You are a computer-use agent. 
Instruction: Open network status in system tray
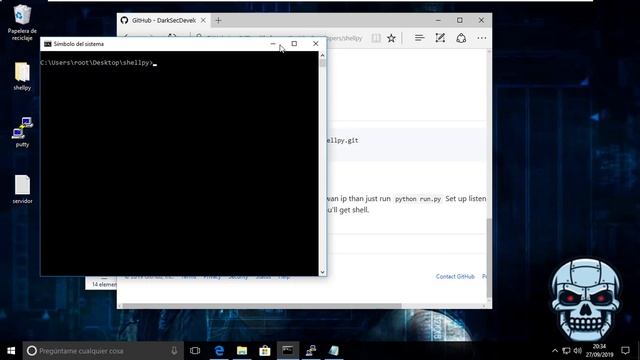click(x=566, y=351)
